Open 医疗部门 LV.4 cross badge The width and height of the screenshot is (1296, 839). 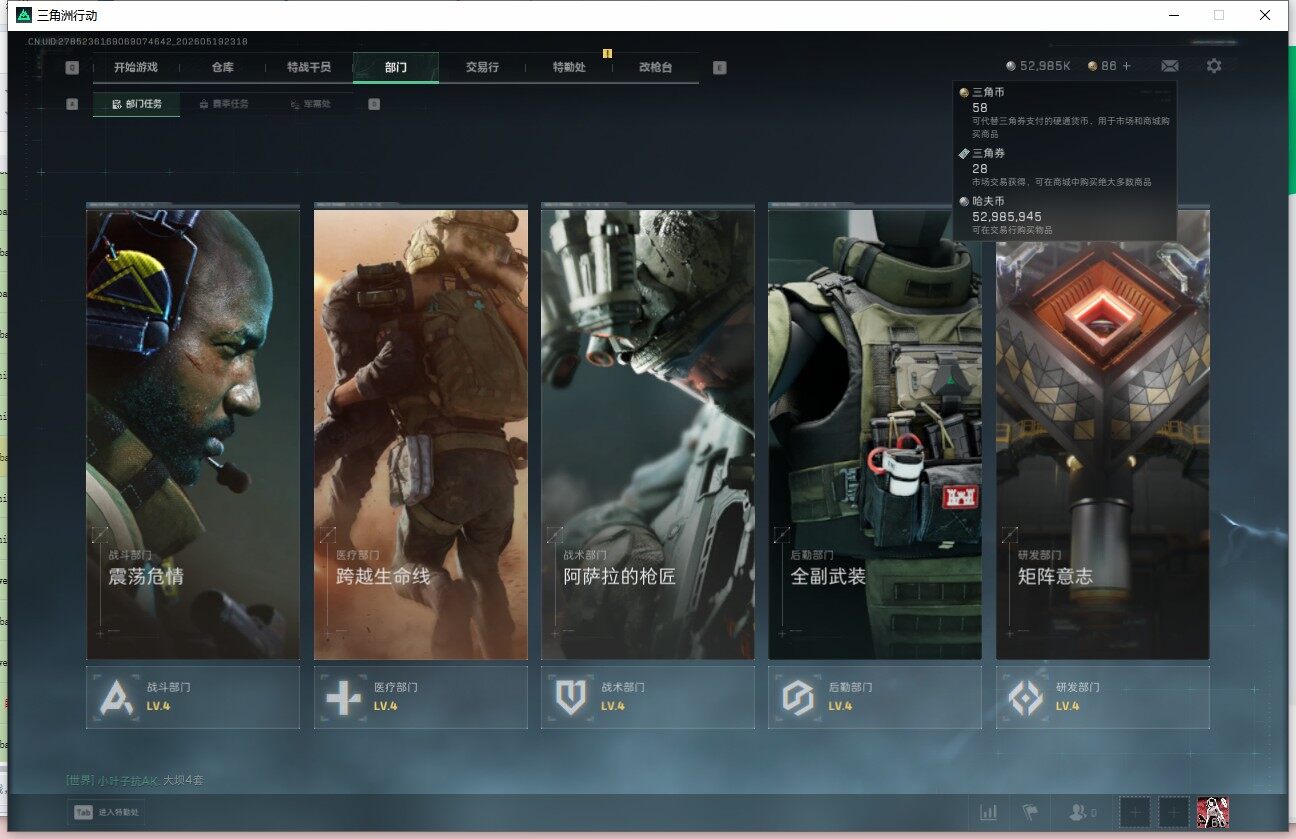[420, 698]
